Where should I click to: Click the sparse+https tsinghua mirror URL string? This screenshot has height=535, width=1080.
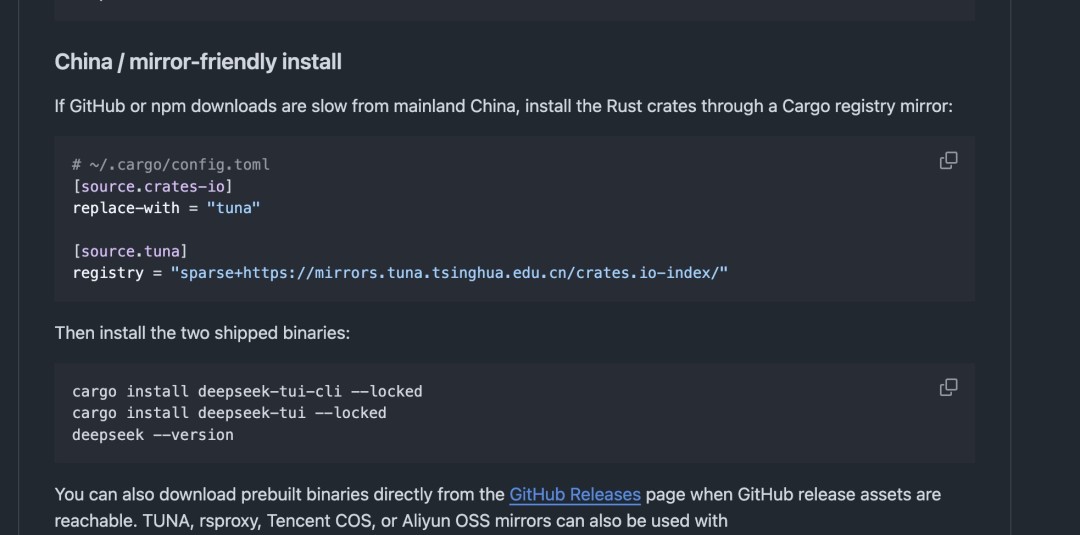click(449, 273)
